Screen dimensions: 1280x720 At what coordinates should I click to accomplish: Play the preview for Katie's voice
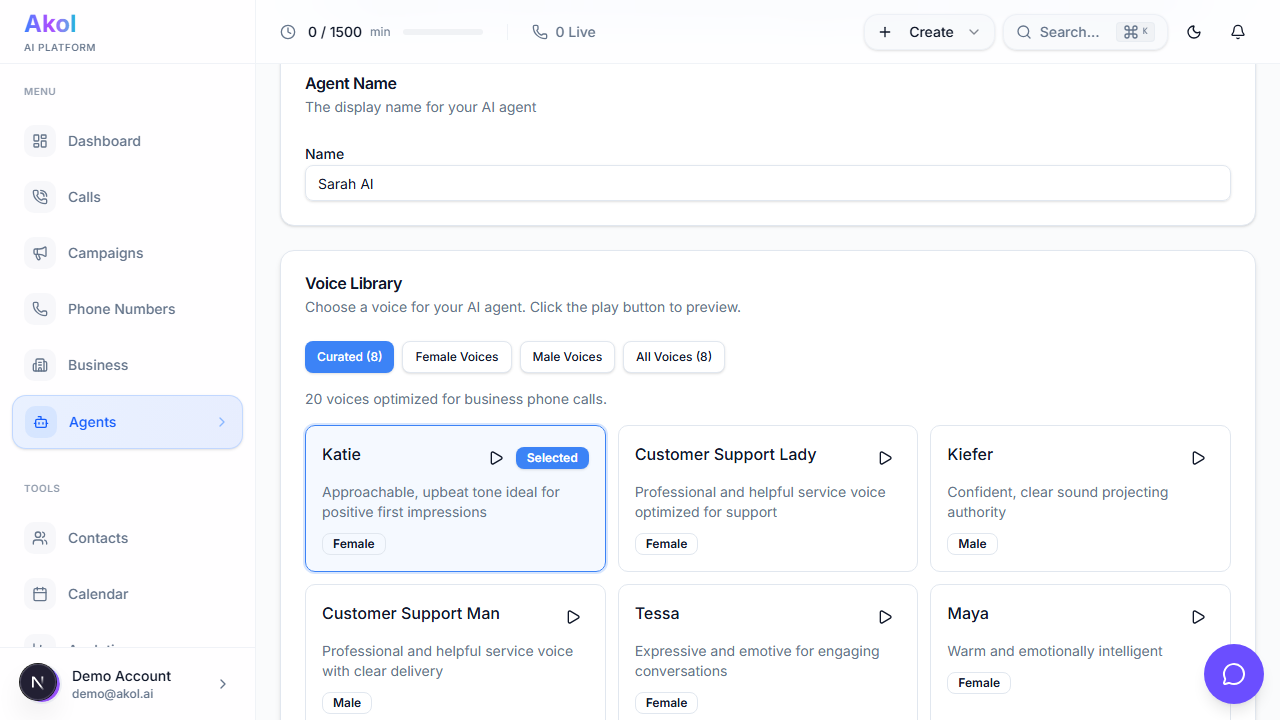[x=496, y=458]
